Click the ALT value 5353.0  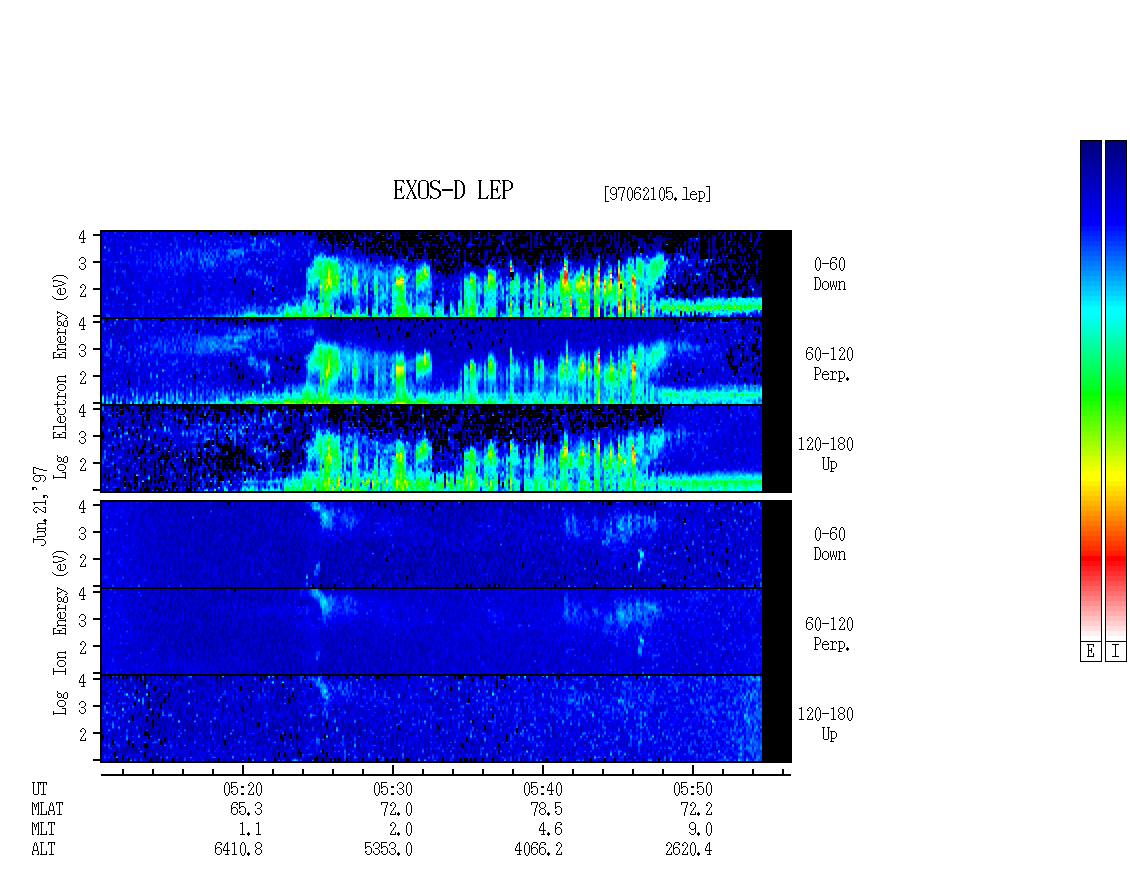[x=388, y=850]
